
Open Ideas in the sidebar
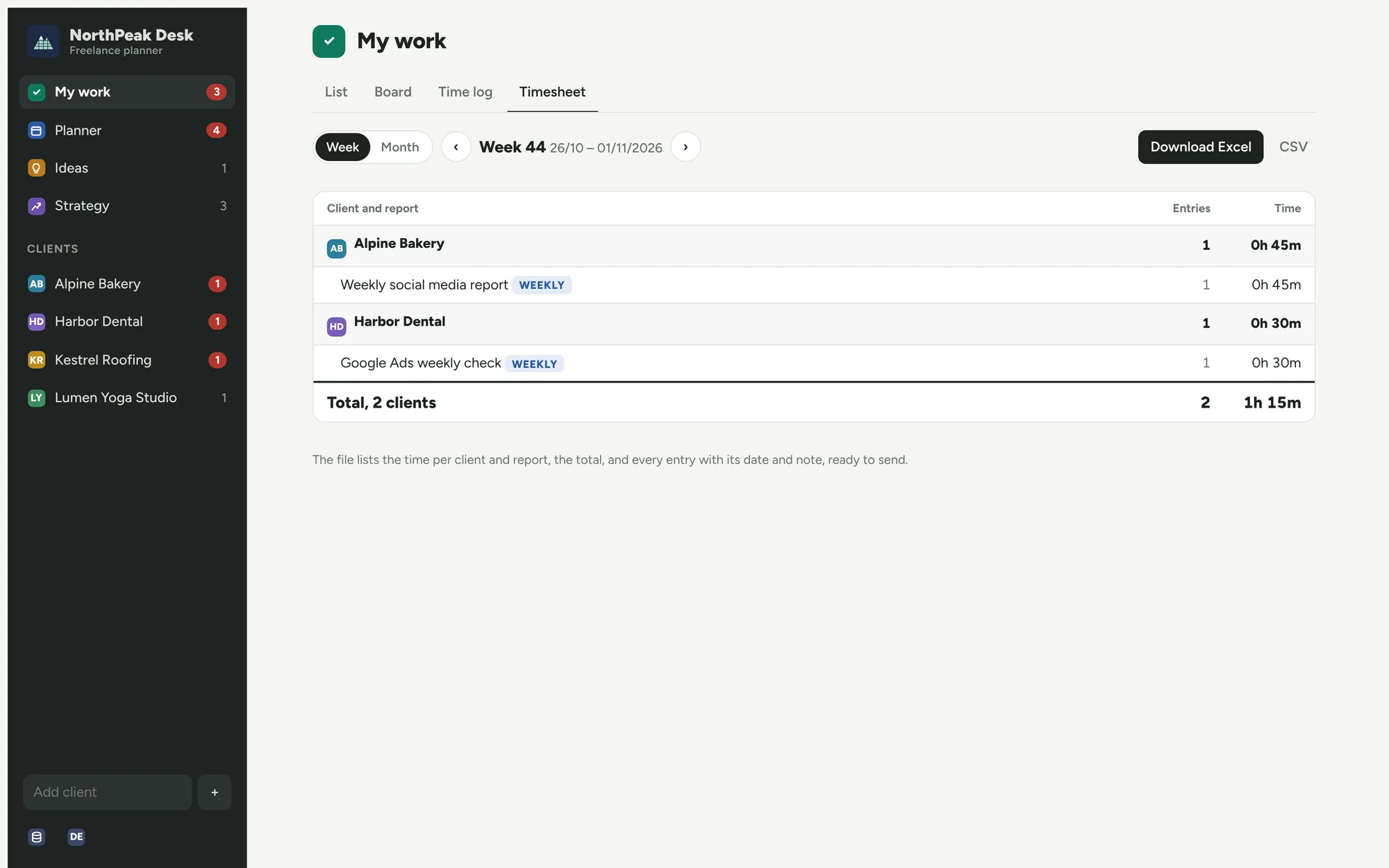click(127, 168)
